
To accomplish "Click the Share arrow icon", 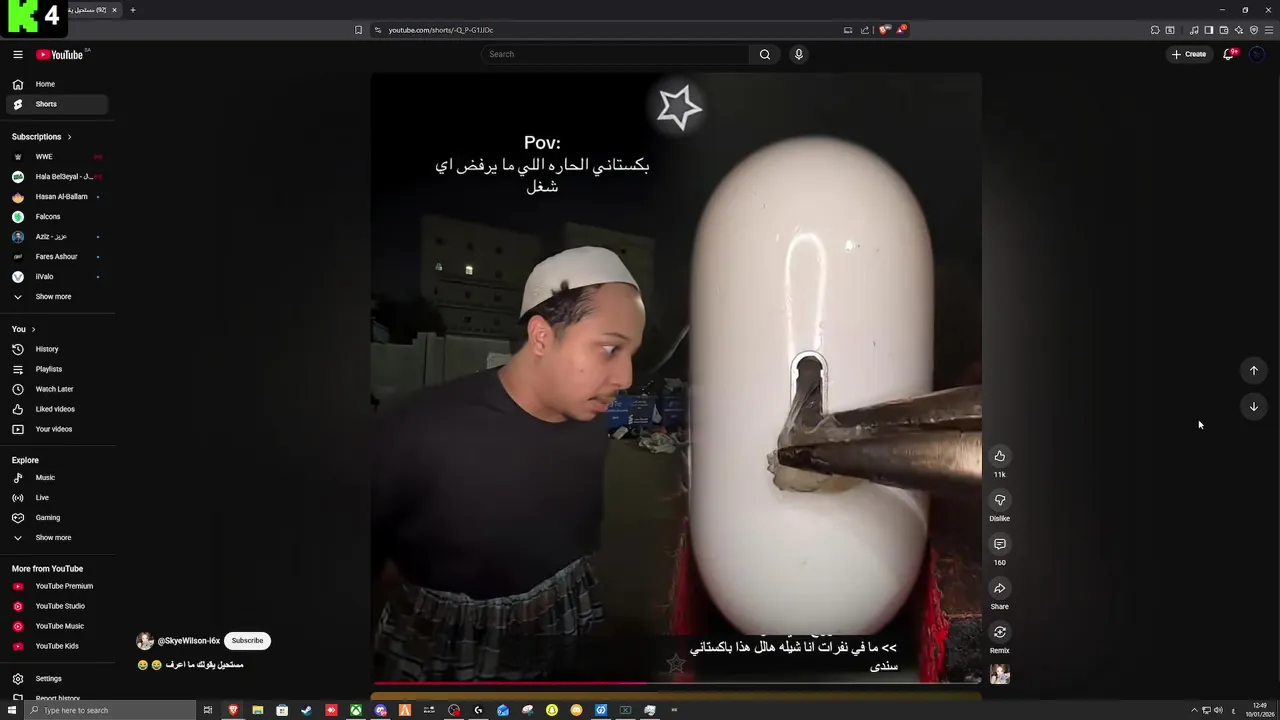I will point(1000,588).
